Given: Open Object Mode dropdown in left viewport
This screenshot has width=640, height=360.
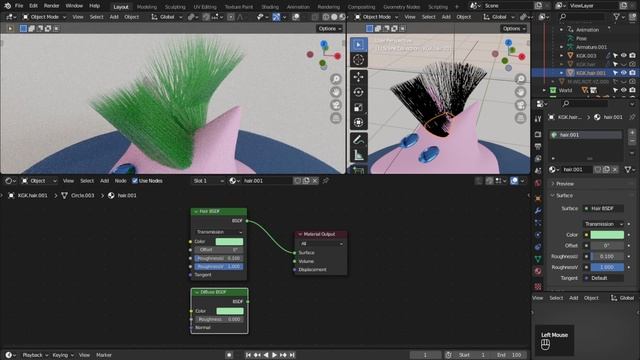Looking at the screenshot, I should (44, 17).
